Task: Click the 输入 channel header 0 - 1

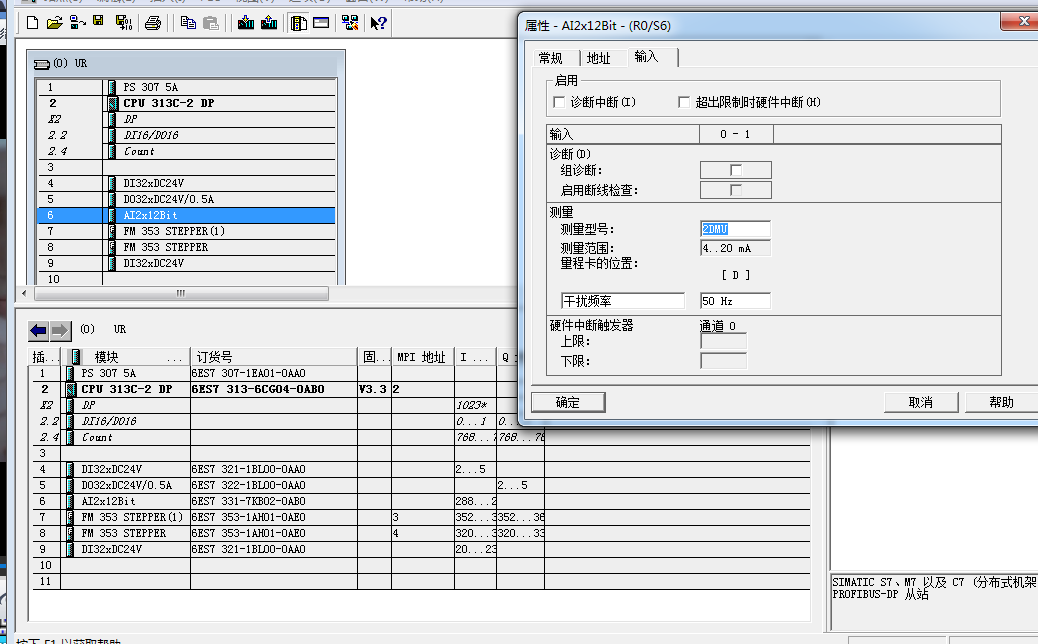Action: [x=735, y=134]
